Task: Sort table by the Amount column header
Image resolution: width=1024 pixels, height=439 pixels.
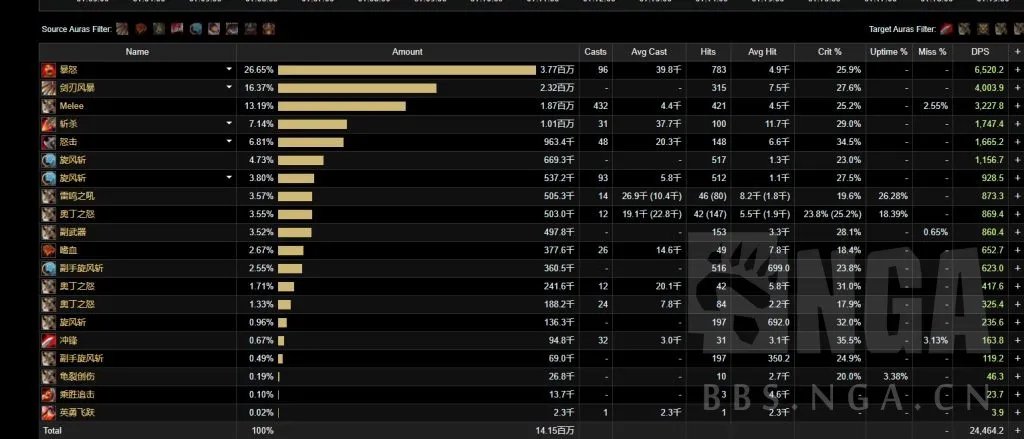Action: (407, 51)
